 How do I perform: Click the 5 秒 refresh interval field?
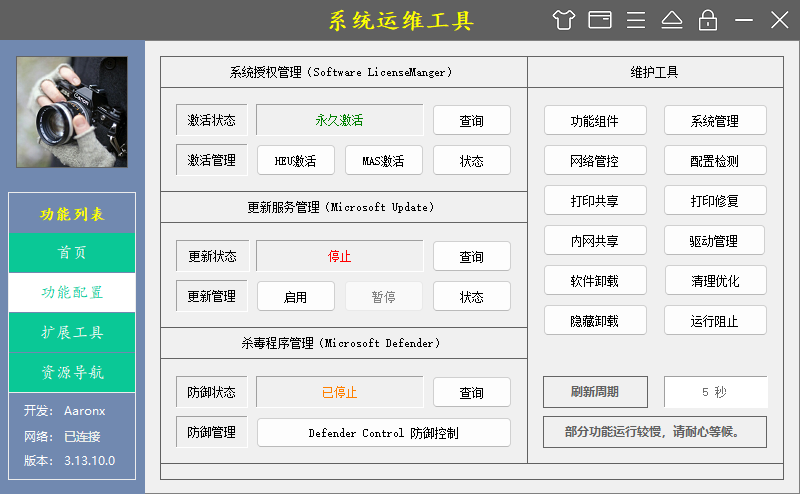tap(715, 392)
